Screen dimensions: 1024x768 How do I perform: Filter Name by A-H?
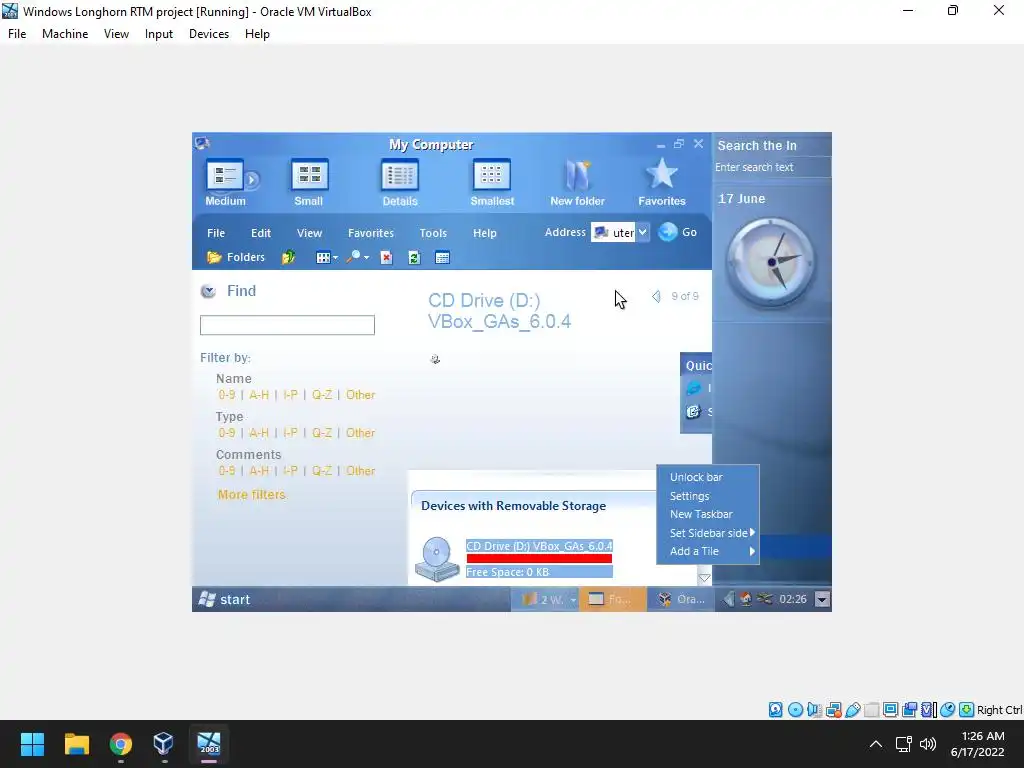coord(259,394)
